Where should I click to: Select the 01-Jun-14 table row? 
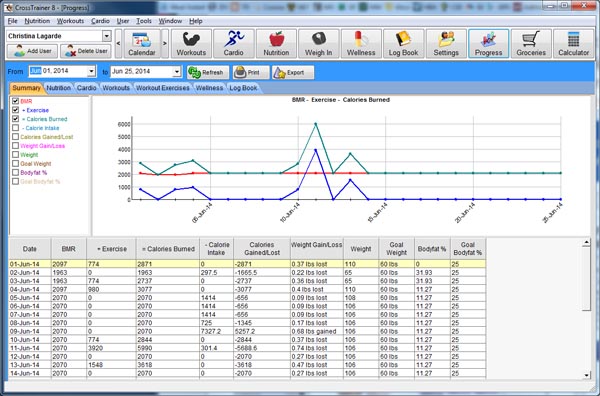click(247, 264)
